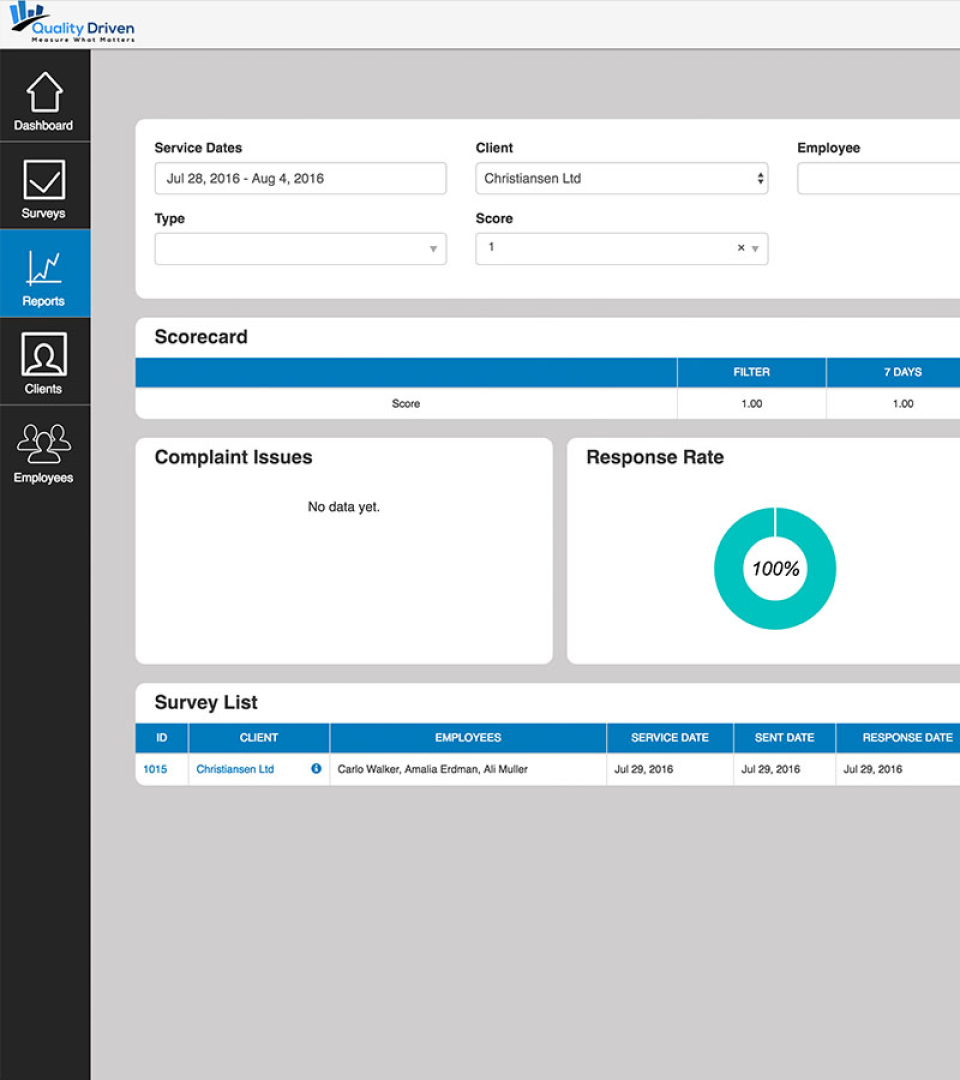Click the info icon beside Christiansen Ltd
This screenshot has width=960, height=1080.
point(316,769)
